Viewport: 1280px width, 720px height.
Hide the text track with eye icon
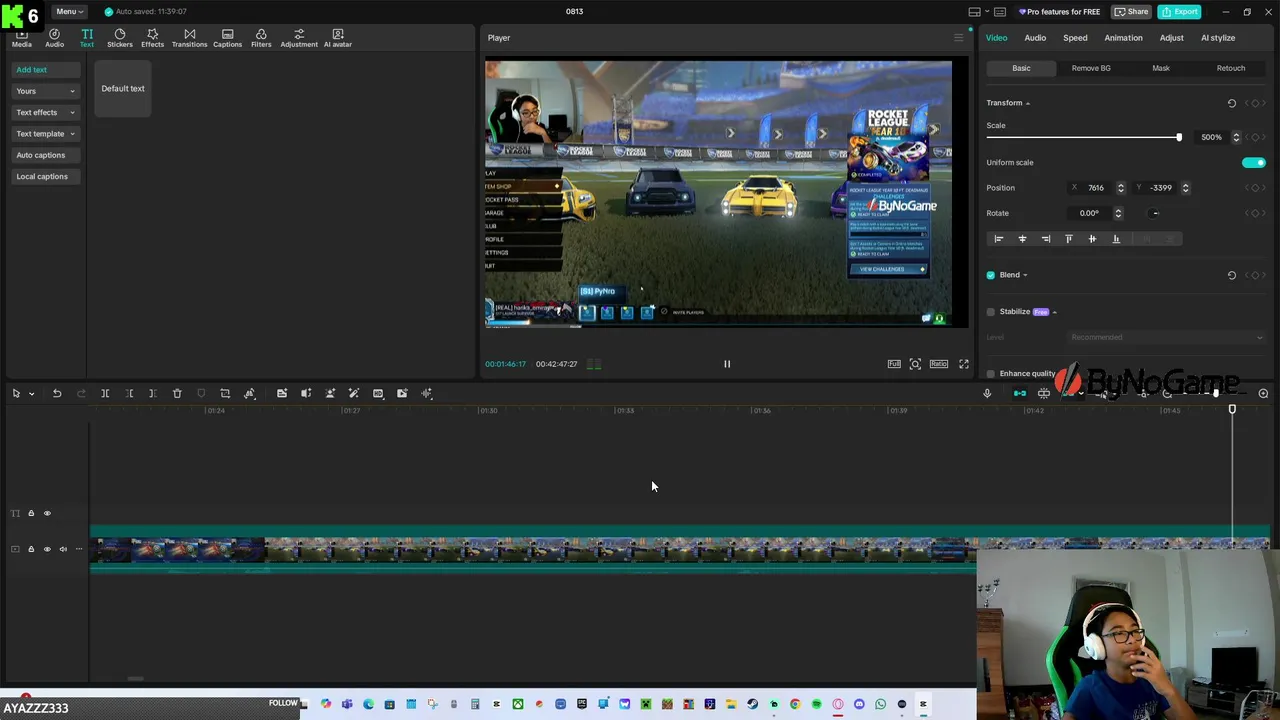click(x=47, y=513)
